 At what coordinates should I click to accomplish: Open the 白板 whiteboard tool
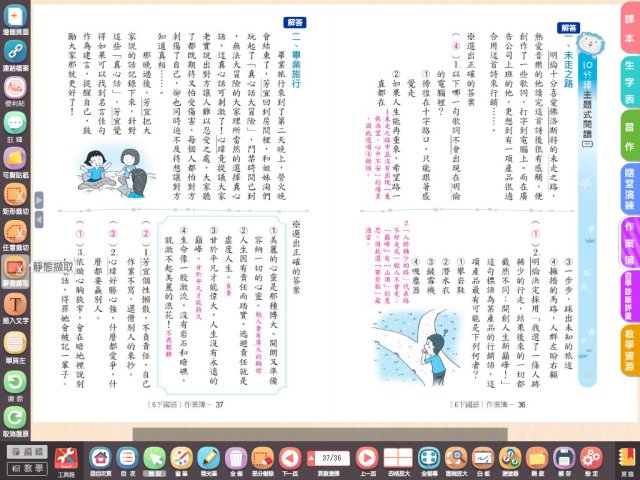coord(483,459)
